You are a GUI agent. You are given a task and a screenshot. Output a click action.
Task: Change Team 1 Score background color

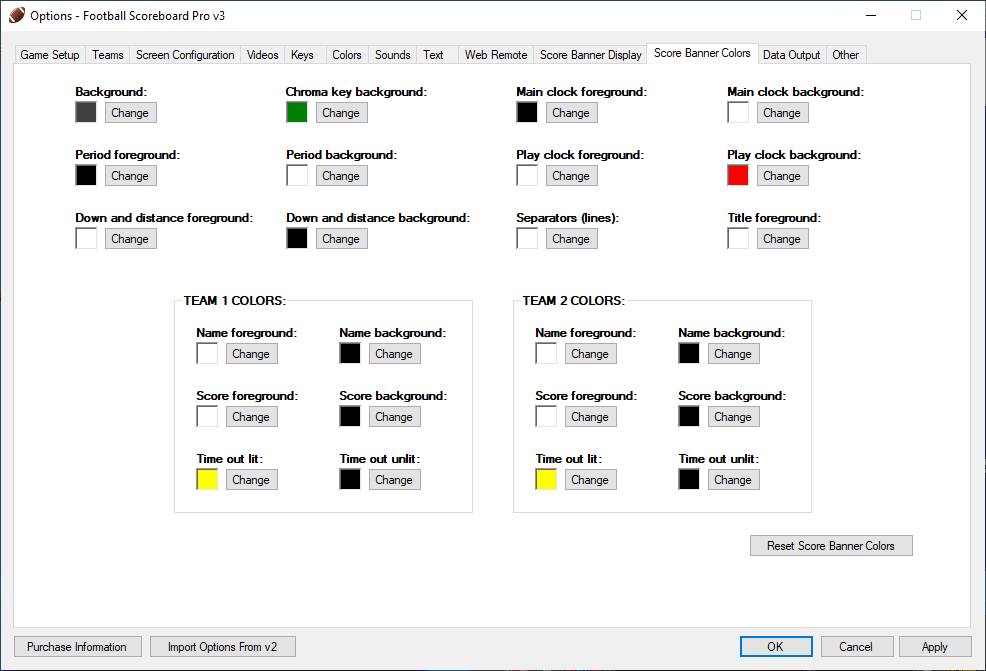click(394, 417)
